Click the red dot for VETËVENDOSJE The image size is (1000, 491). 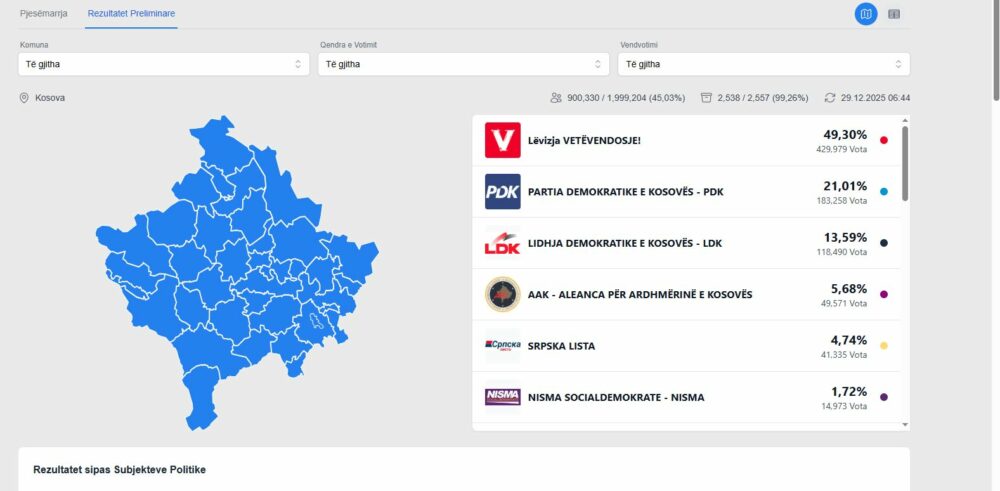pyautogui.click(x=883, y=140)
